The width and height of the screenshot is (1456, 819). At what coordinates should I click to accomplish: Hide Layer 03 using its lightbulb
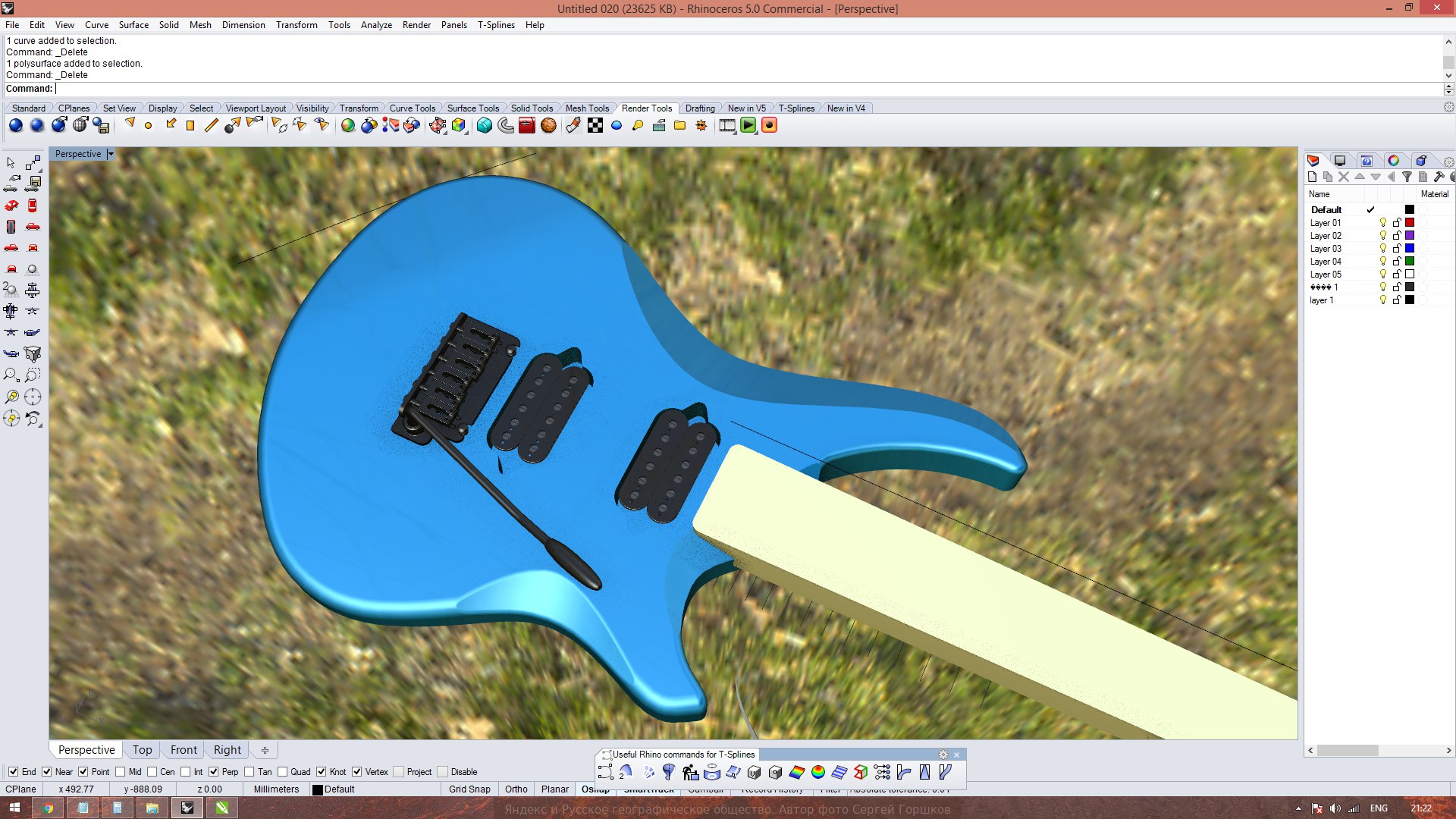coord(1382,249)
